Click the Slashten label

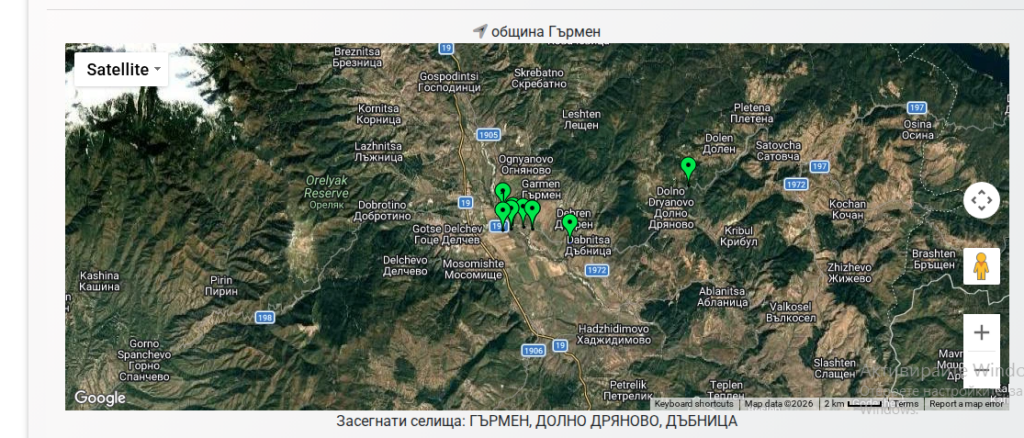tap(835, 368)
